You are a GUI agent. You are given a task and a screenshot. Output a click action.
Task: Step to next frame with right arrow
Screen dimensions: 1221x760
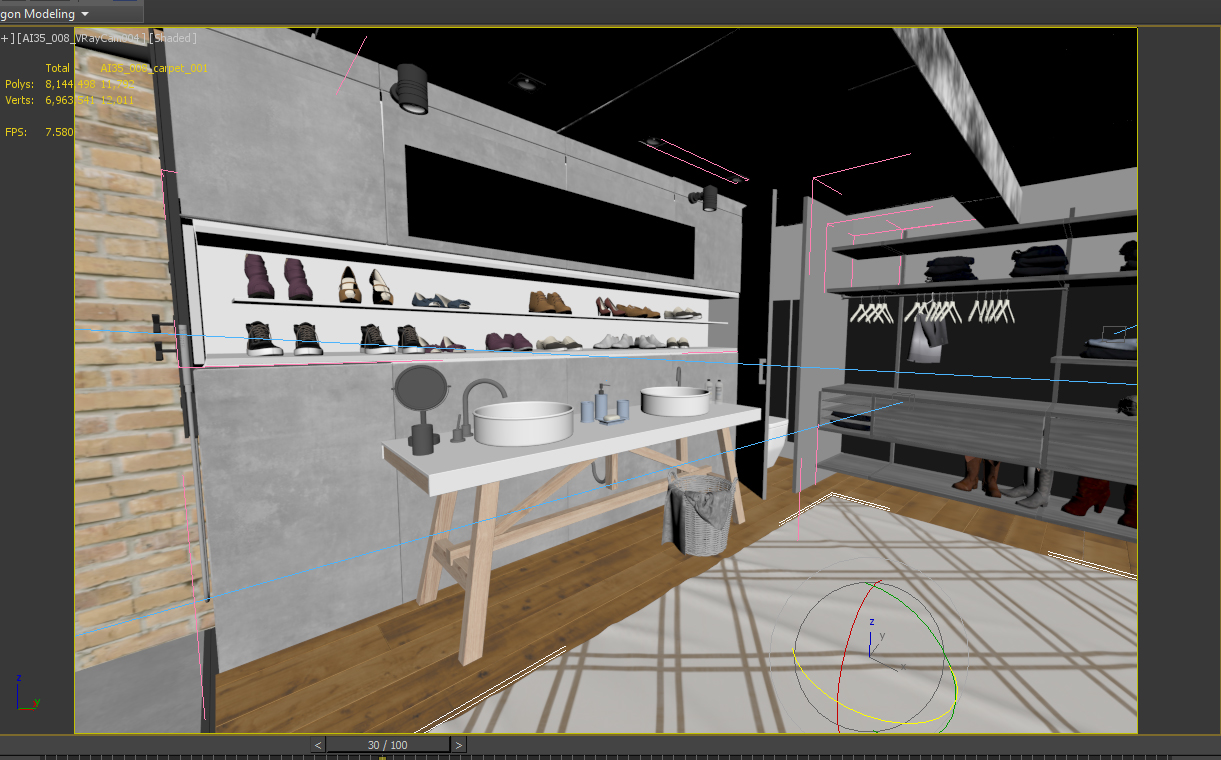pyautogui.click(x=458, y=745)
